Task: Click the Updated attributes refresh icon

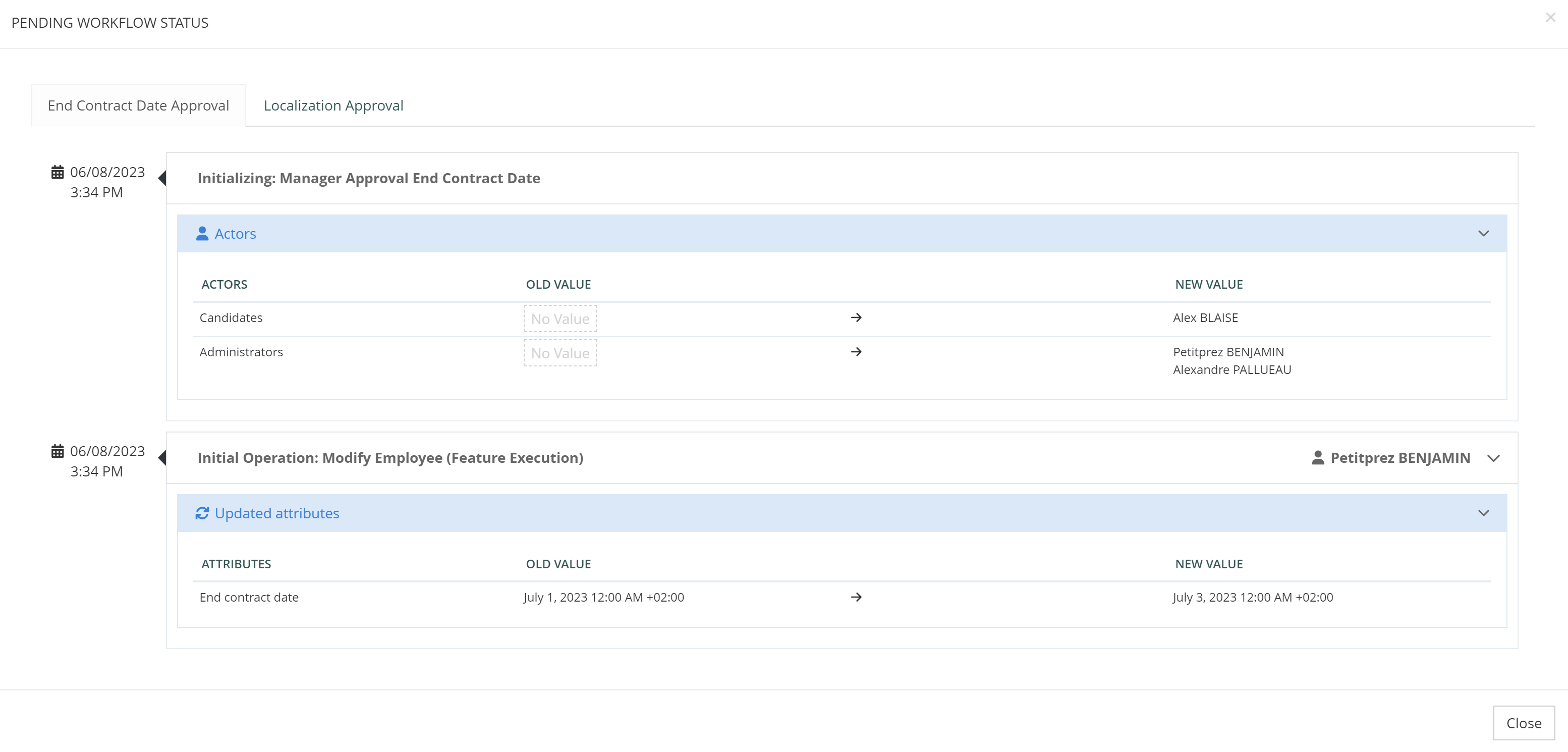Action: click(202, 513)
